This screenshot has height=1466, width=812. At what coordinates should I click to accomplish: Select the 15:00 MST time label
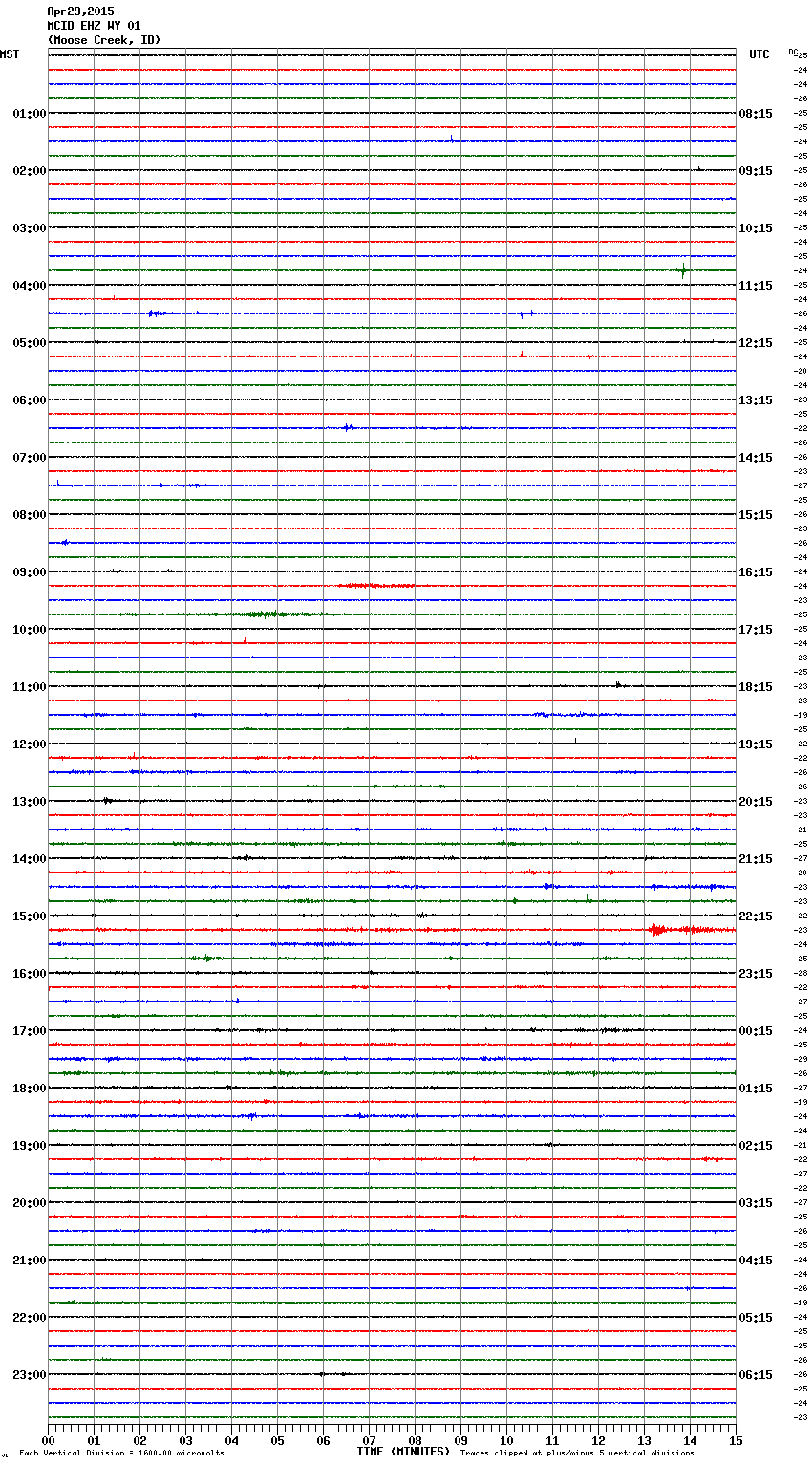[x=30, y=916]
